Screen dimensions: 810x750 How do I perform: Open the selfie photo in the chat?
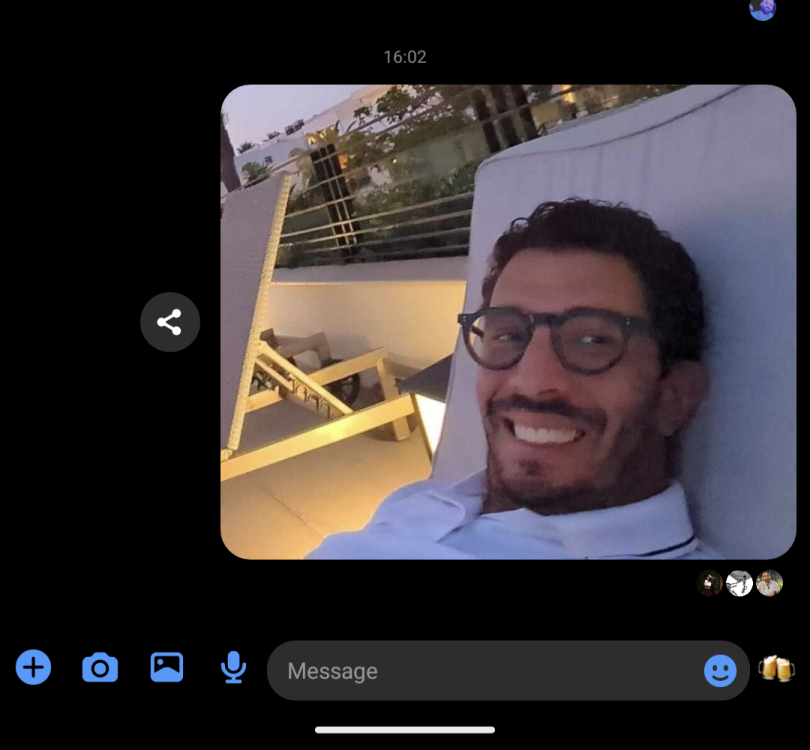[x=508, y=322]
